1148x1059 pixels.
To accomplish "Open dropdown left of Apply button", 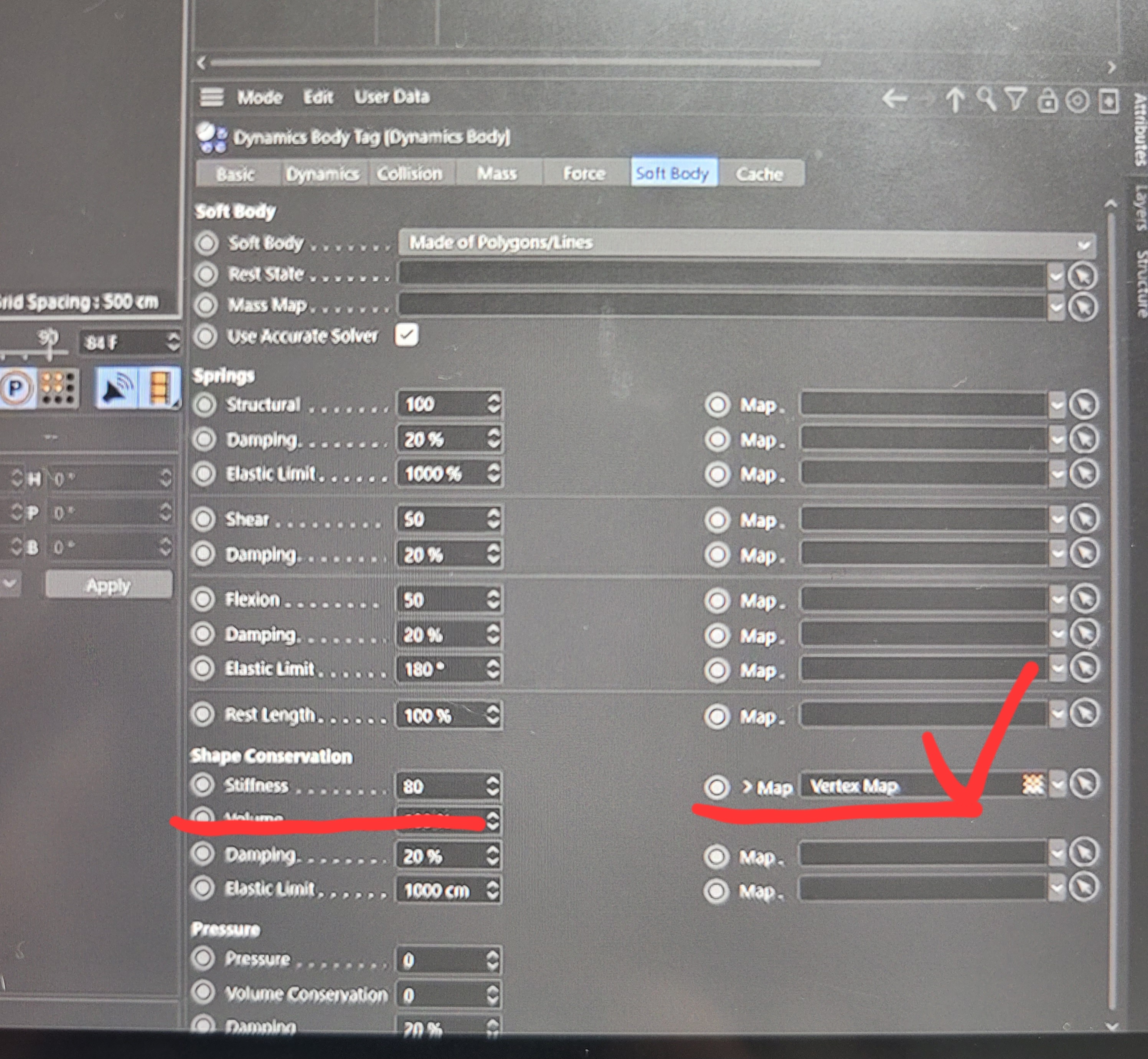I will point(10,585).
